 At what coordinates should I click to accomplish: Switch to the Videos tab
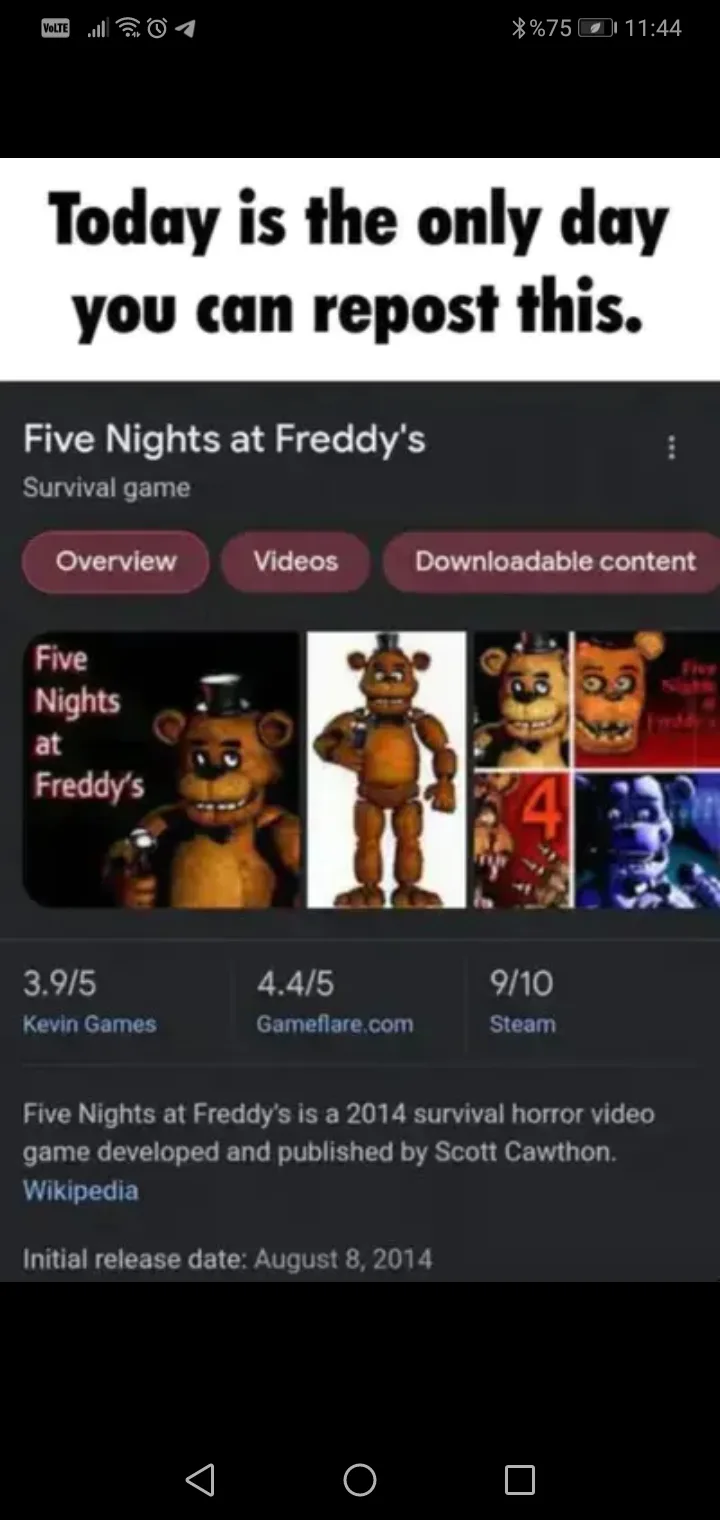tap(295, 561)
